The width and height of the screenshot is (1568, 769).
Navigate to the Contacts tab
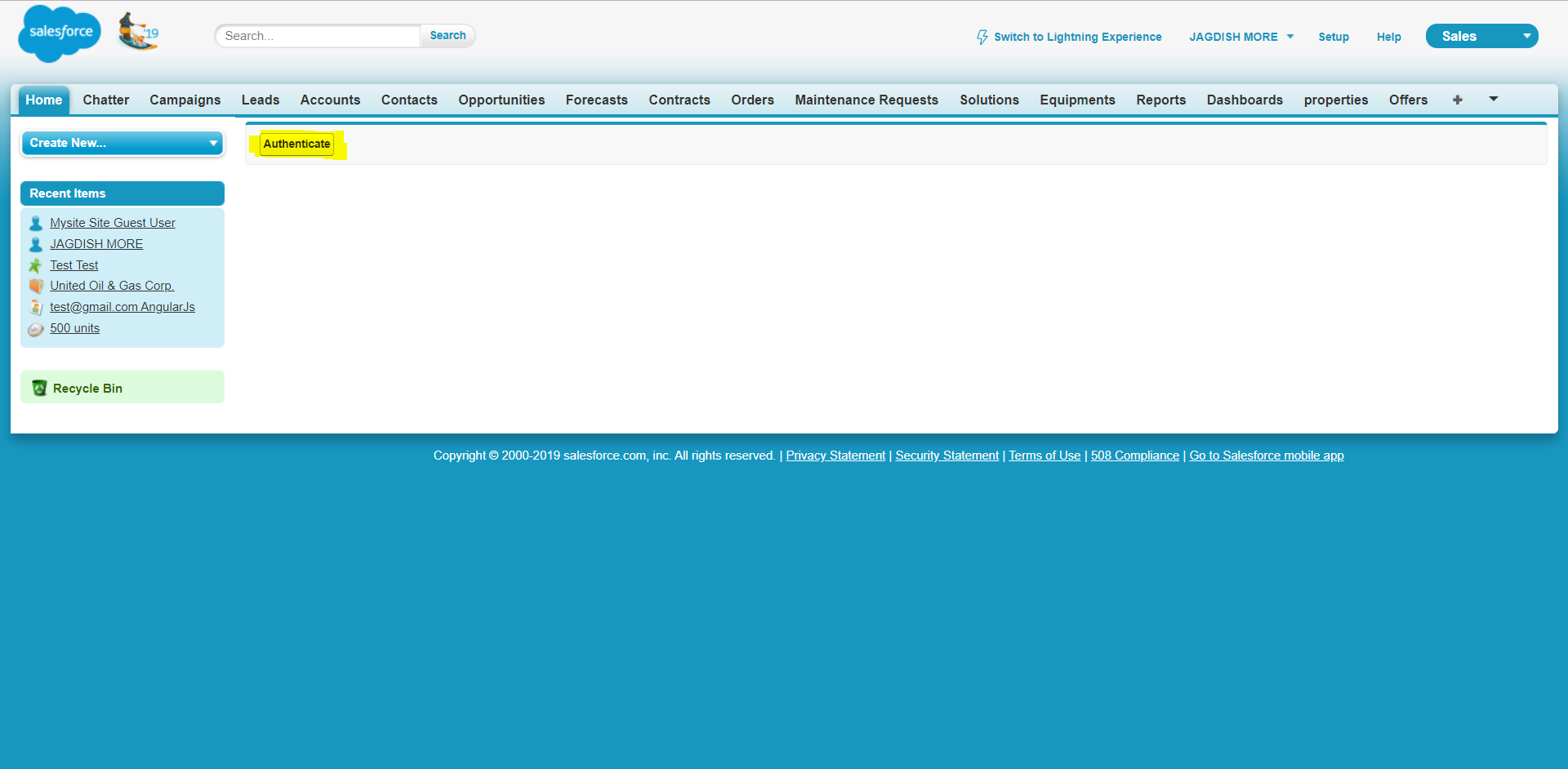(409, 100)
